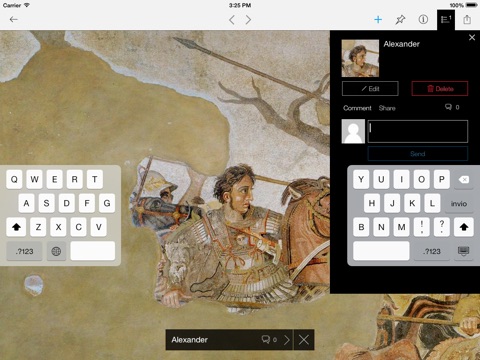Tap the left shift key
Viewport: 480px width, 360px height.
[x=16, y=227]
